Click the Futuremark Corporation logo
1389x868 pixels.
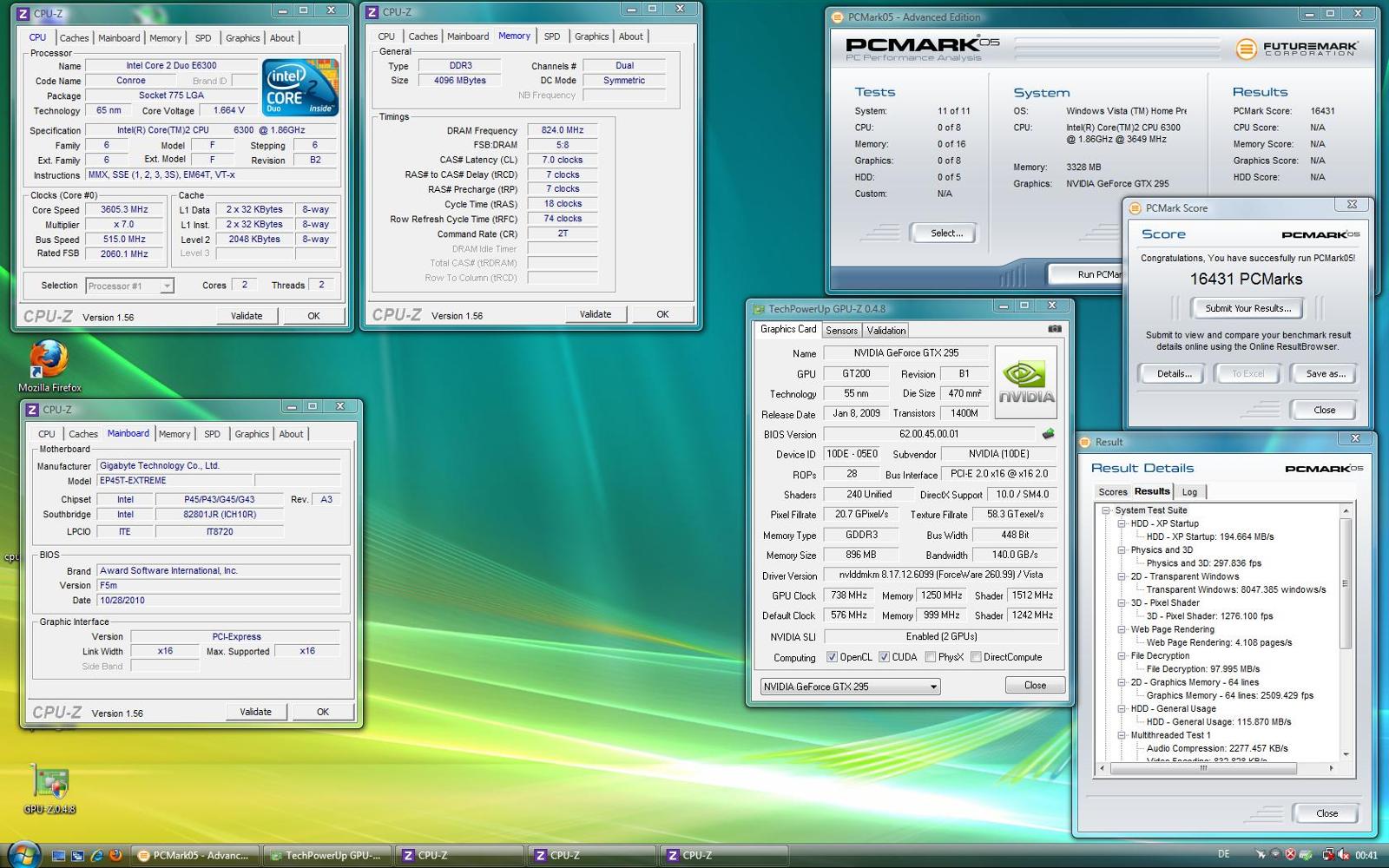tap(1297, 49)
